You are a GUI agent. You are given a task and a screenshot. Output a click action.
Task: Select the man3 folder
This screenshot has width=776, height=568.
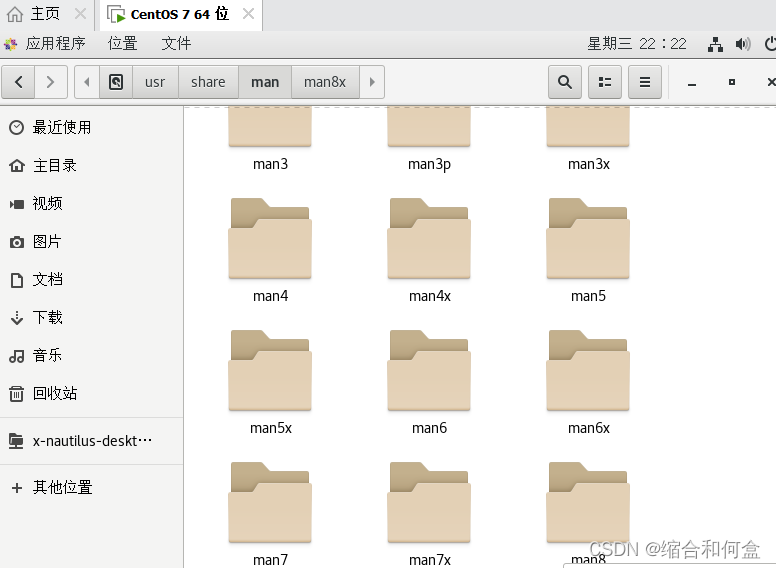270,139
